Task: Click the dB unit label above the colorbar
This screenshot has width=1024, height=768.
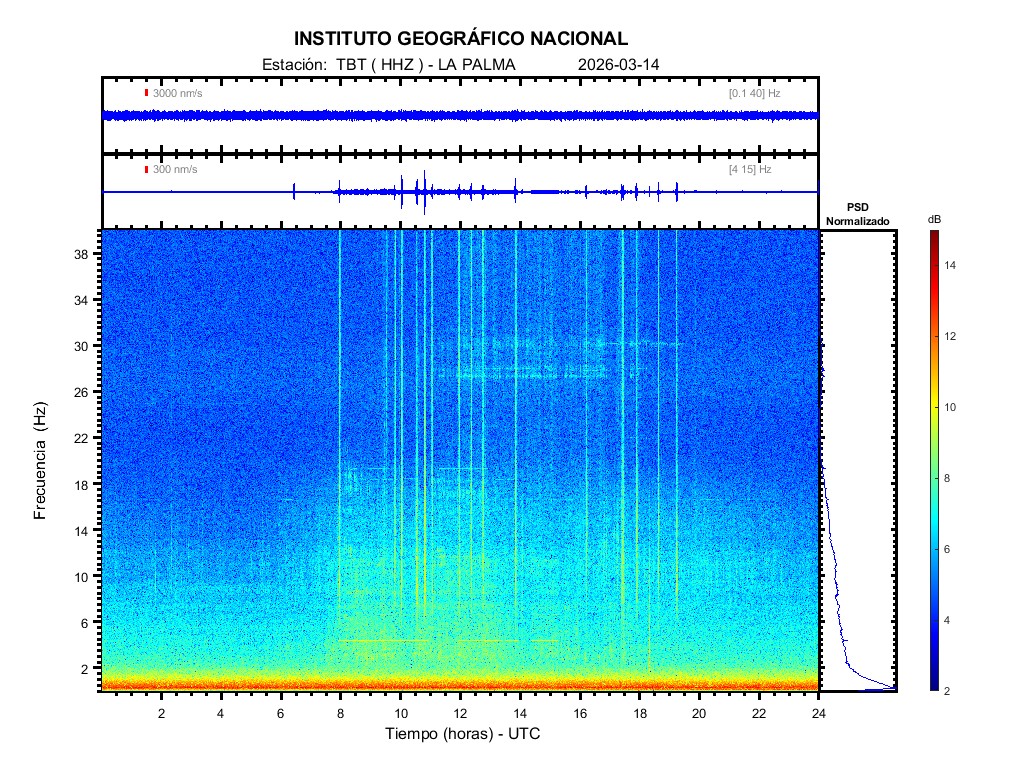Action: pos(933,219)
